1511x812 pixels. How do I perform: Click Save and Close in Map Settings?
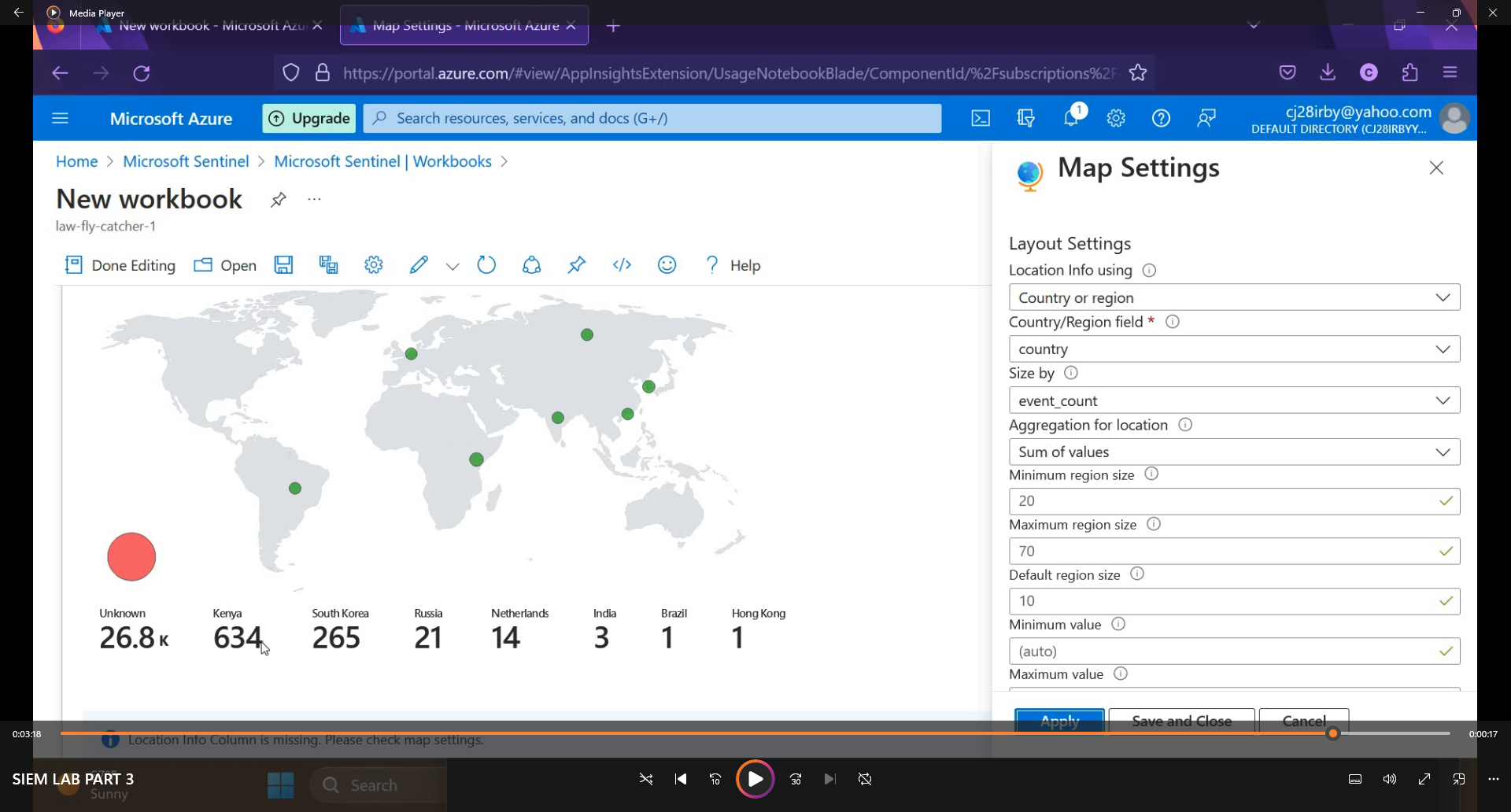click(x=1181, y=721)
